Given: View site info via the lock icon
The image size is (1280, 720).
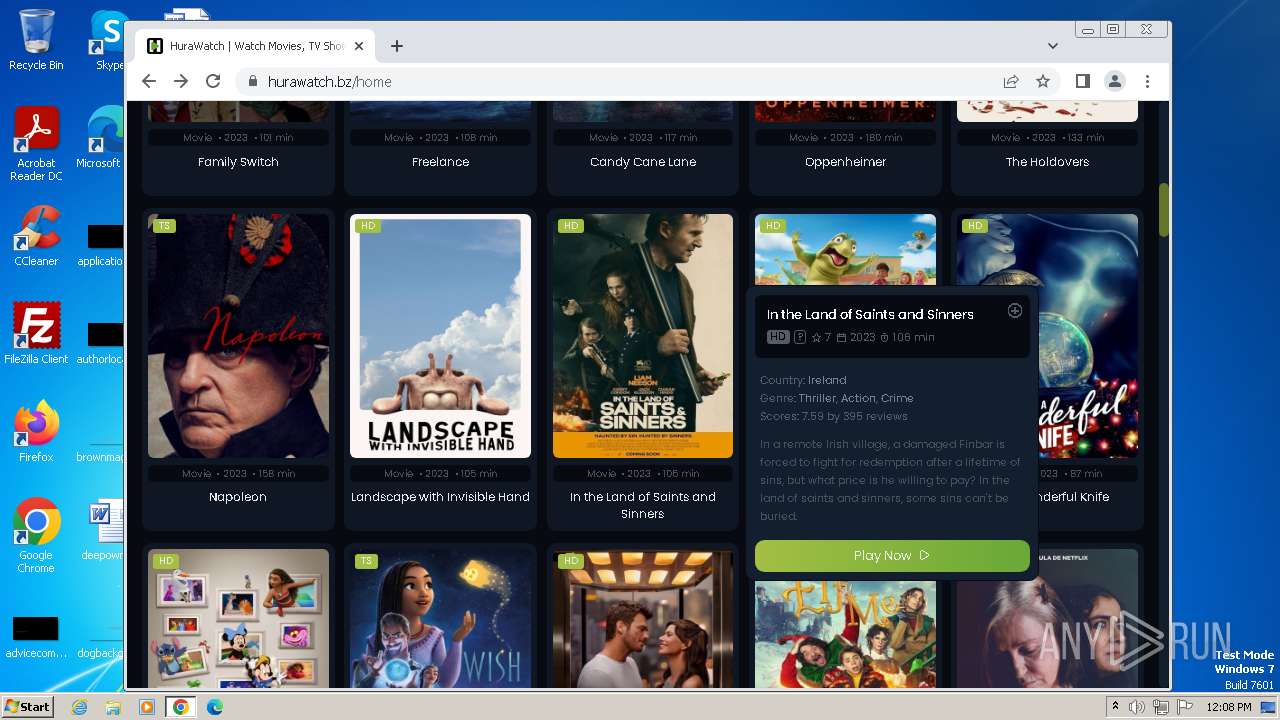Looking at the screenshot, I should [x=252, y=81].
